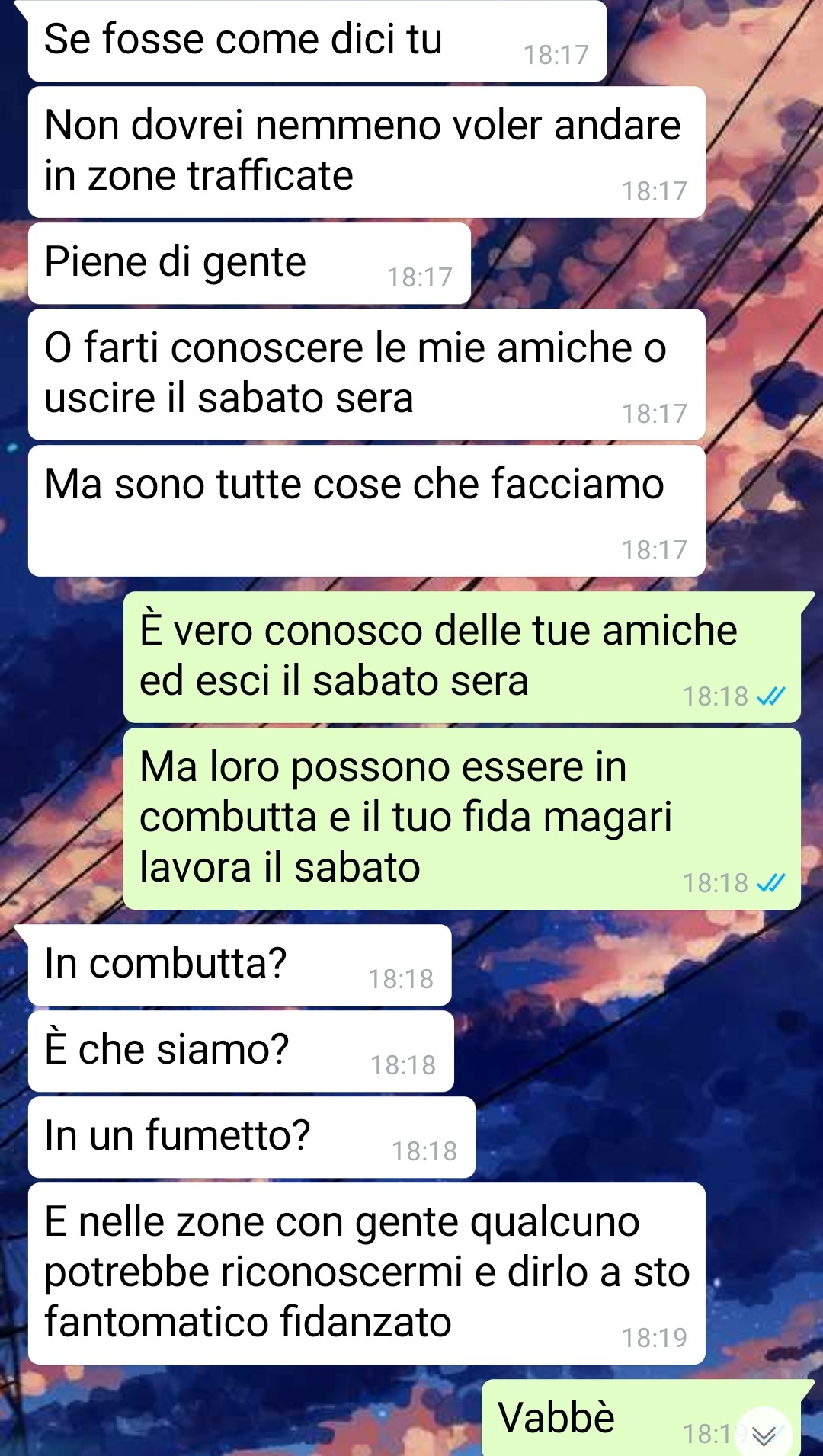Tap 18:17 timestamp on 'Se fosse come dici tu'

(x=556, y=55)
